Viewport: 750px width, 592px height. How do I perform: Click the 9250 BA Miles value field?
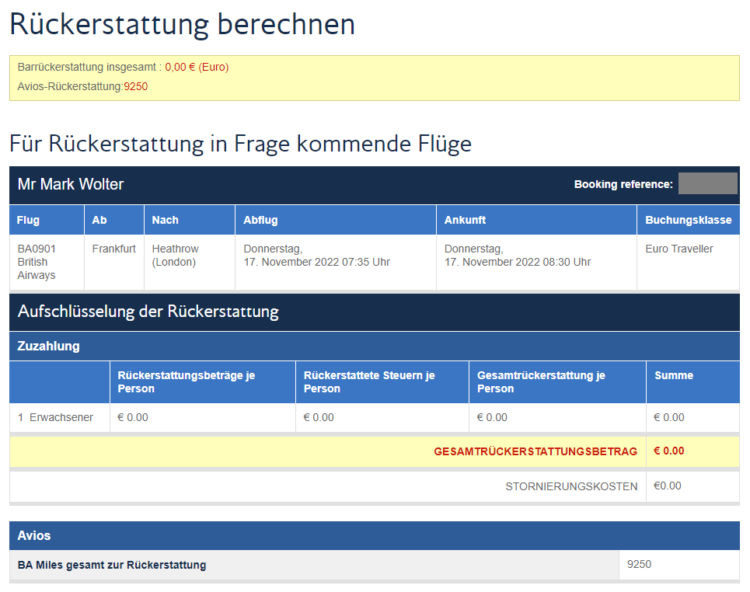coord(639,565)
